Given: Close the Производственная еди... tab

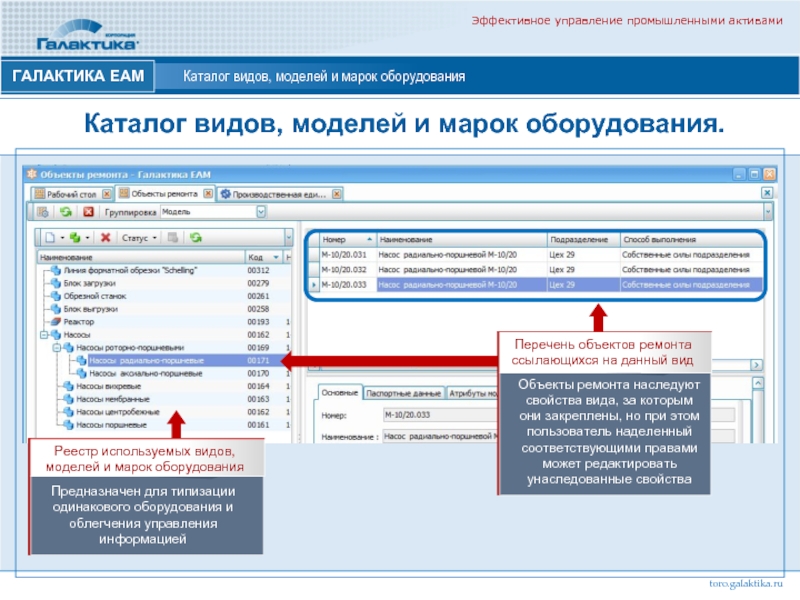Looking at the screenshot, I should [337, 193].
